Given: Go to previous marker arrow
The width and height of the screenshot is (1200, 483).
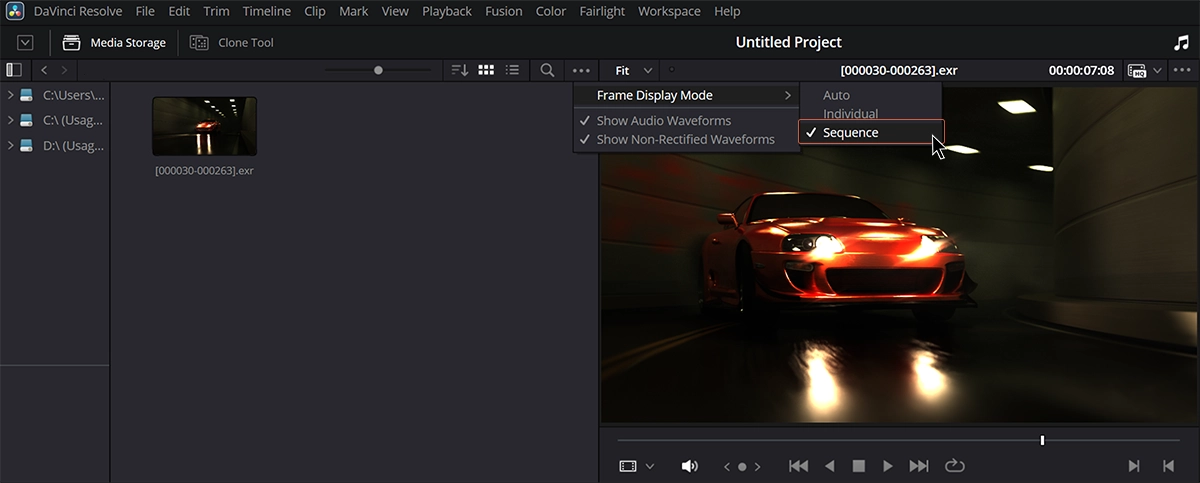Looking at the screenshot, I should click(727, 466).
